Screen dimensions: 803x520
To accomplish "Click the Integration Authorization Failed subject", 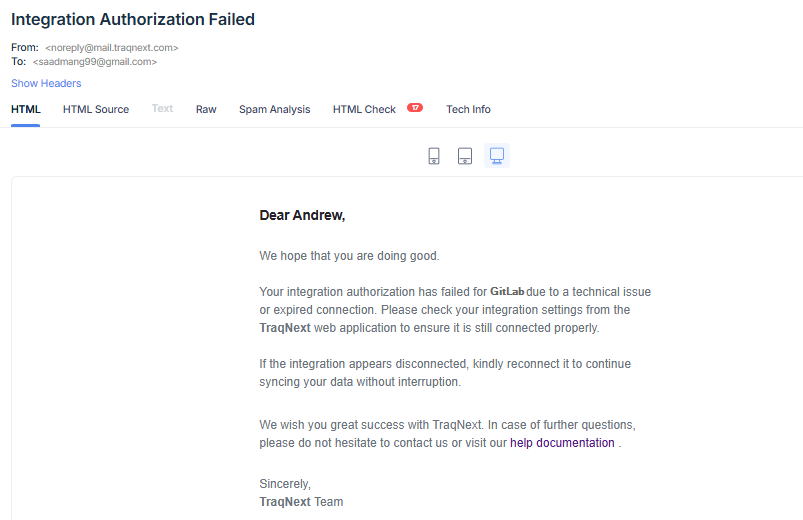I will coord(133,19).
